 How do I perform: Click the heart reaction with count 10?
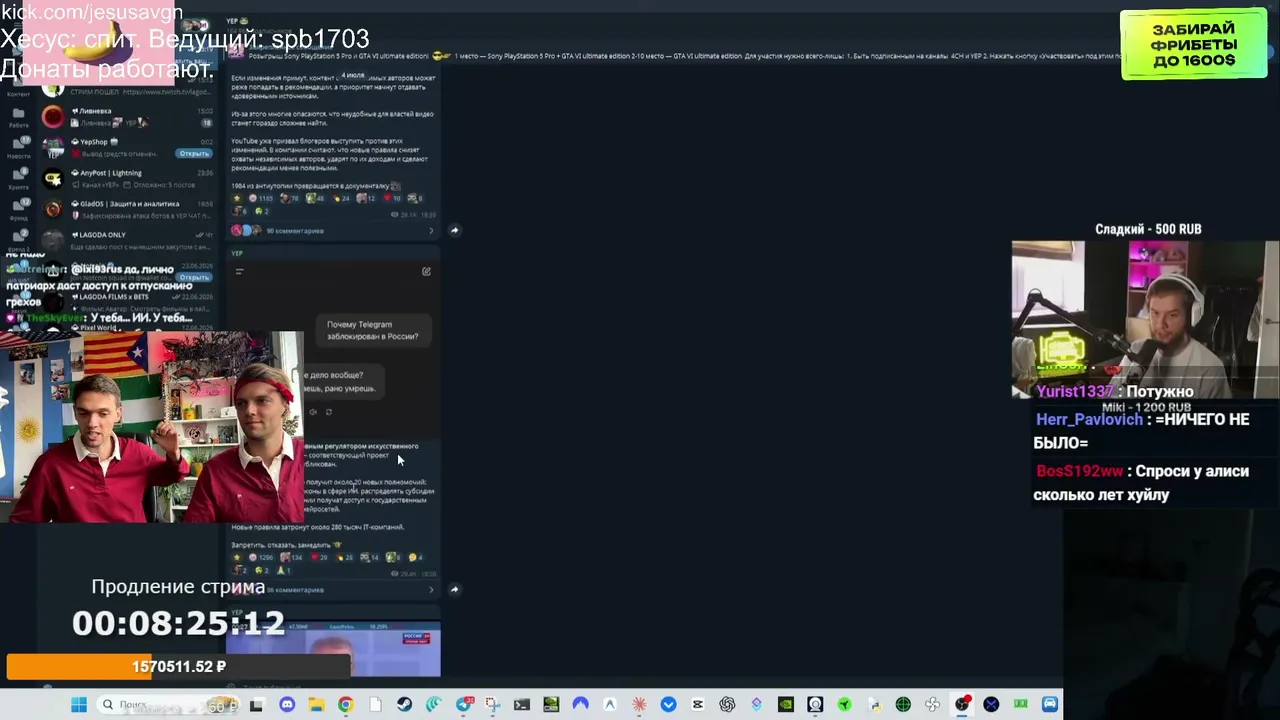pos(390,198)
